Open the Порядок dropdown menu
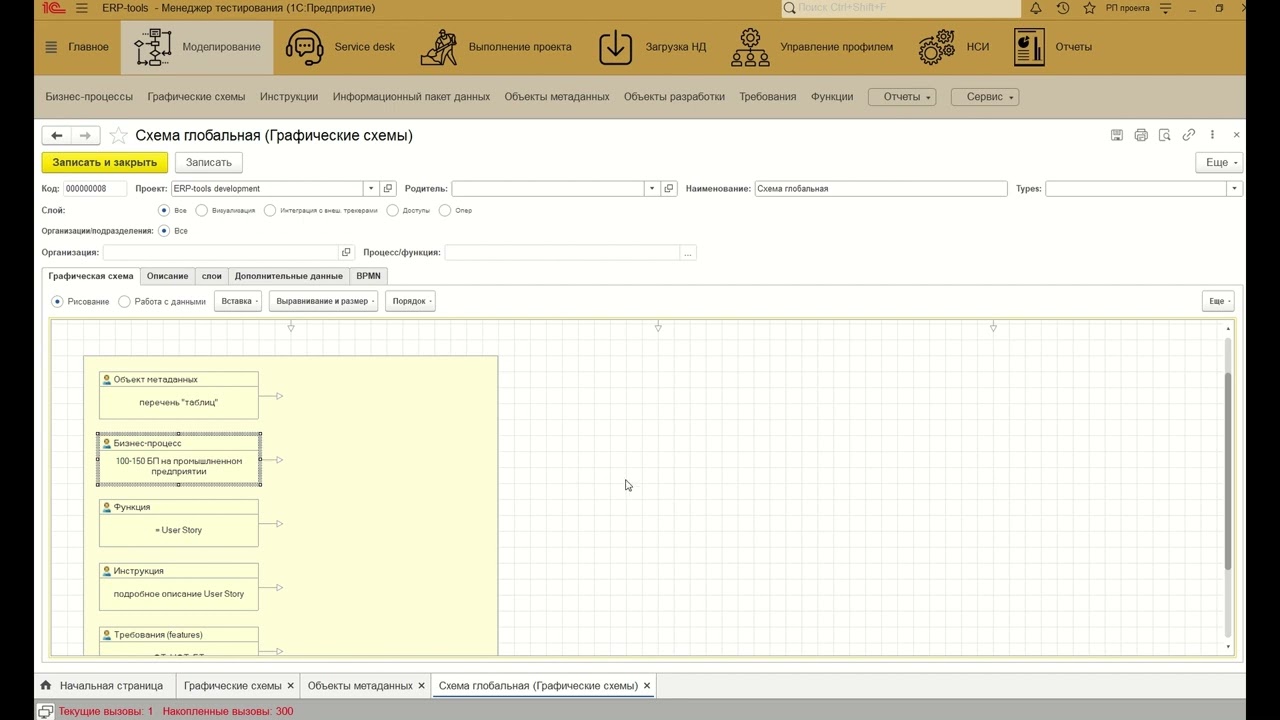1280x720 pixels. (x=410, y=301)
